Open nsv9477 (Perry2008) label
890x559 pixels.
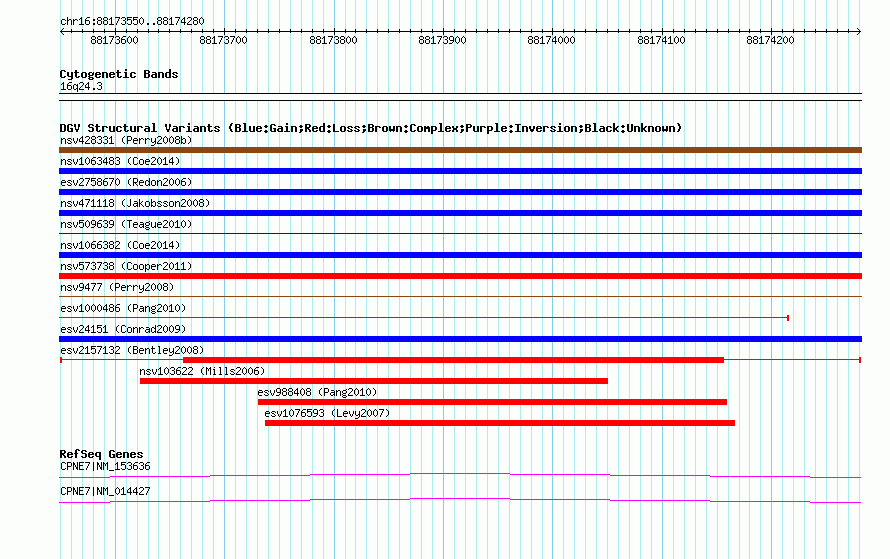tap(117, 287)
